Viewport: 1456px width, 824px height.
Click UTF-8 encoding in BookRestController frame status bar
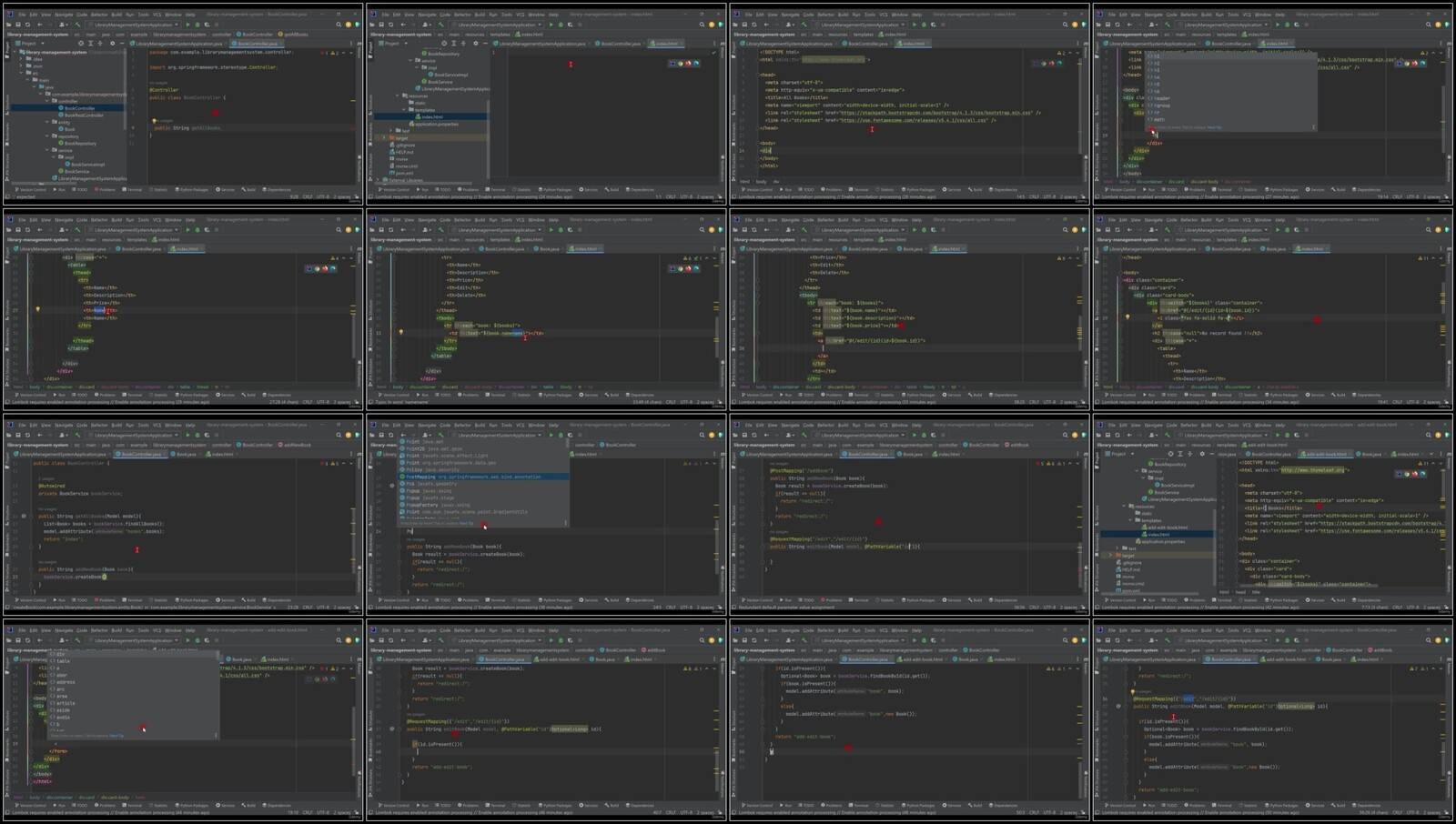pyautogui.click(x=325, y=196)
